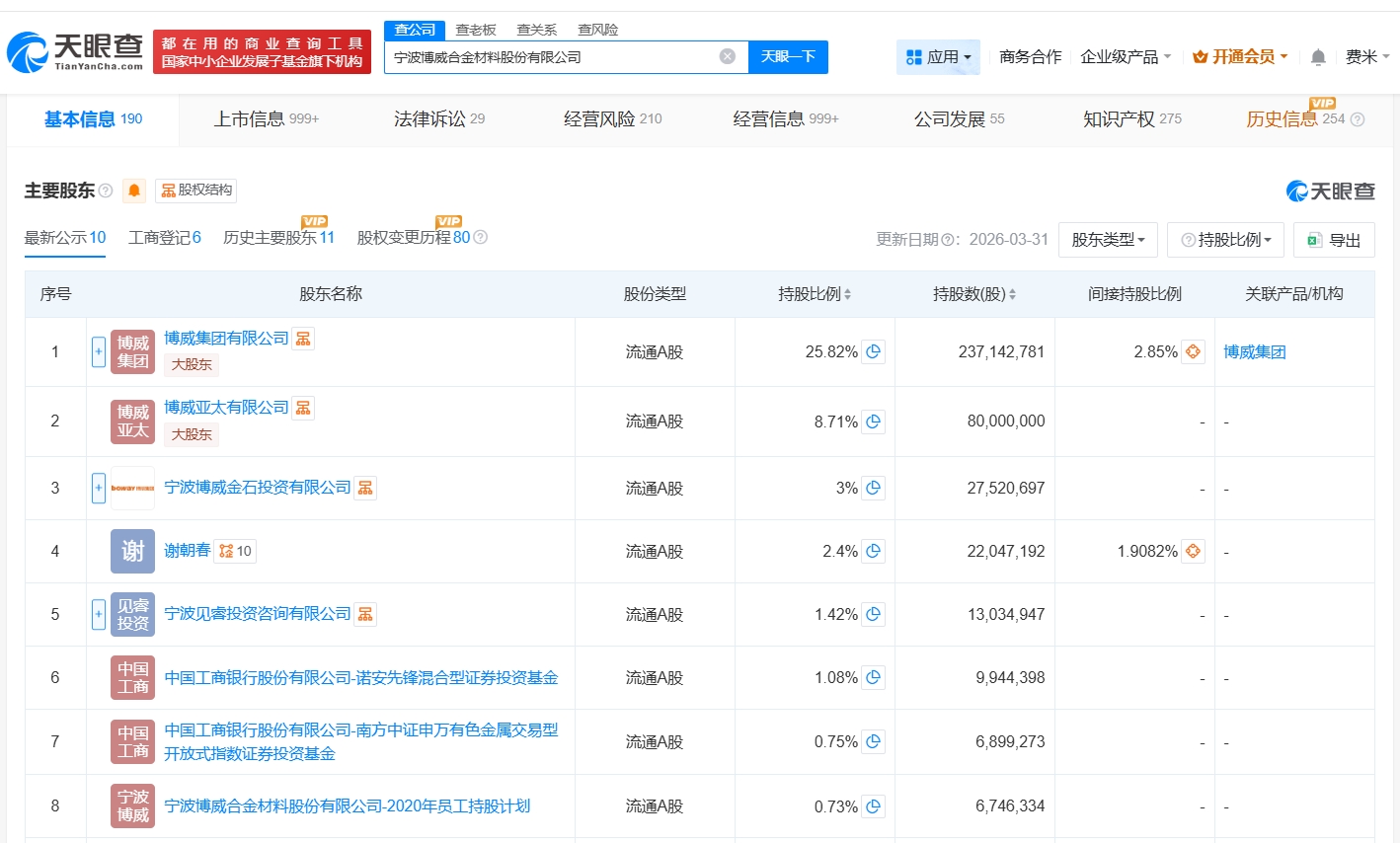Open 经营风险 tab

pos(612,119)
